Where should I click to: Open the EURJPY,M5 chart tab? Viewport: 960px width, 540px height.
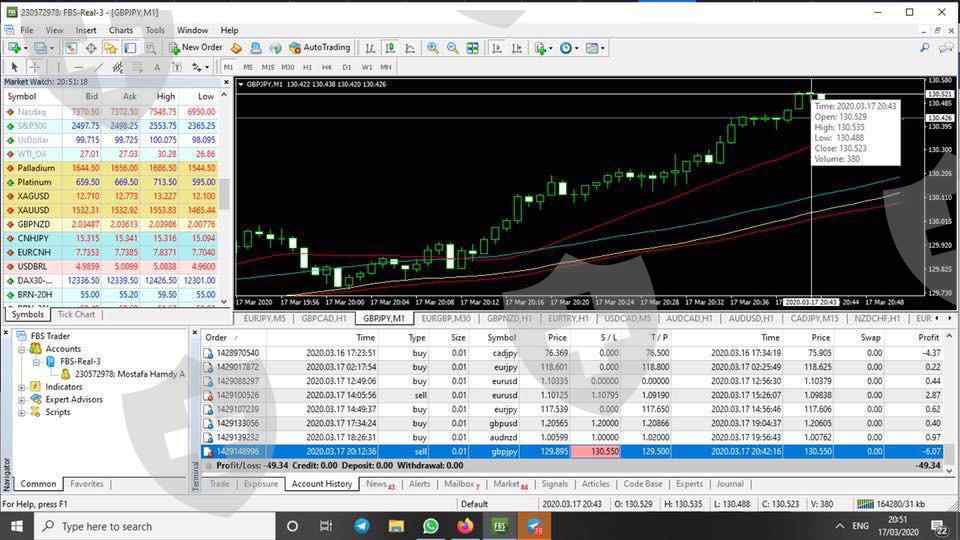tap(264, 318)
